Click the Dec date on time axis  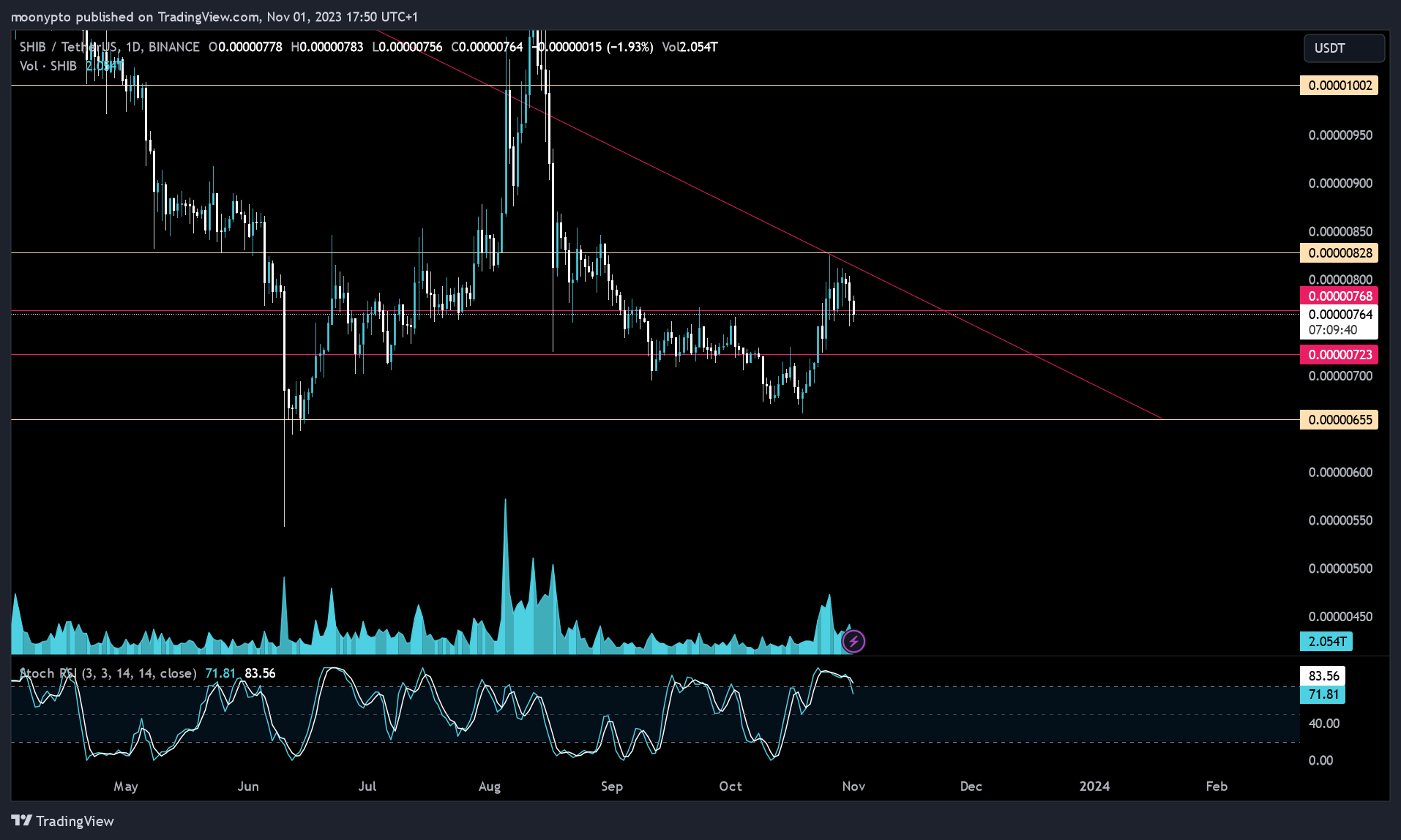pyautogui.click(x=971, y=787)
